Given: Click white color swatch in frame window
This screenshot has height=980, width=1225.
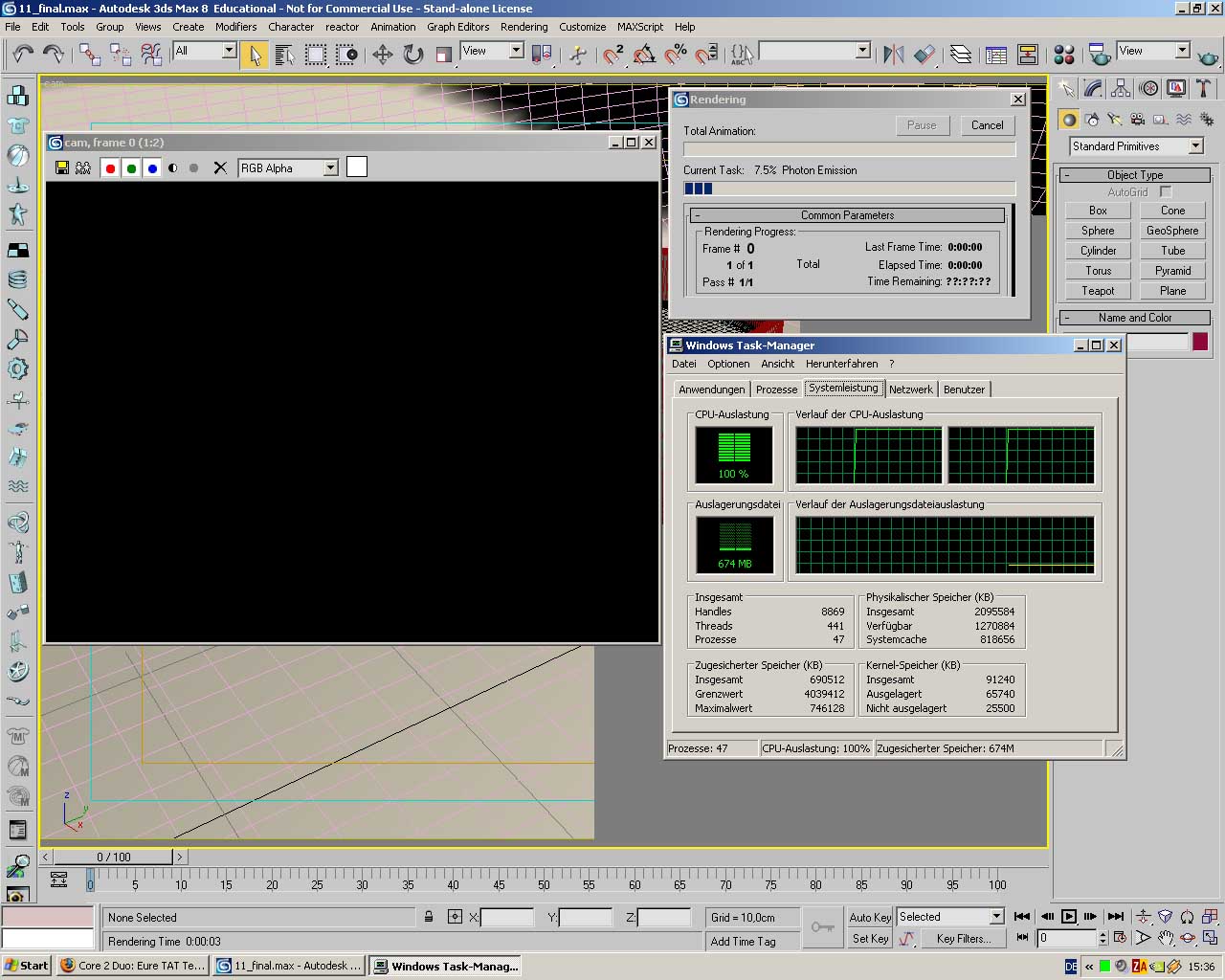Looking at the screenshot, I should click(x=356, y=167).
